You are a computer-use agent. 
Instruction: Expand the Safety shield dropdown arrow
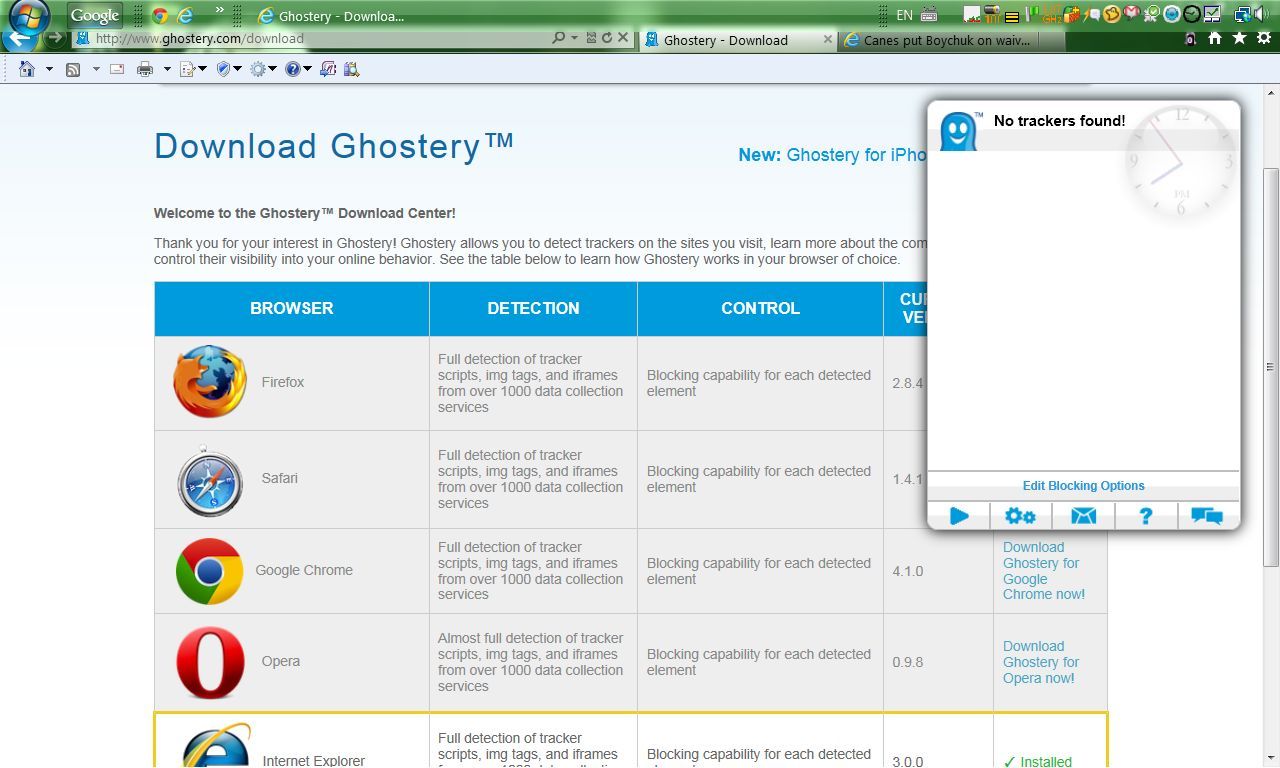tap(237, 69)
